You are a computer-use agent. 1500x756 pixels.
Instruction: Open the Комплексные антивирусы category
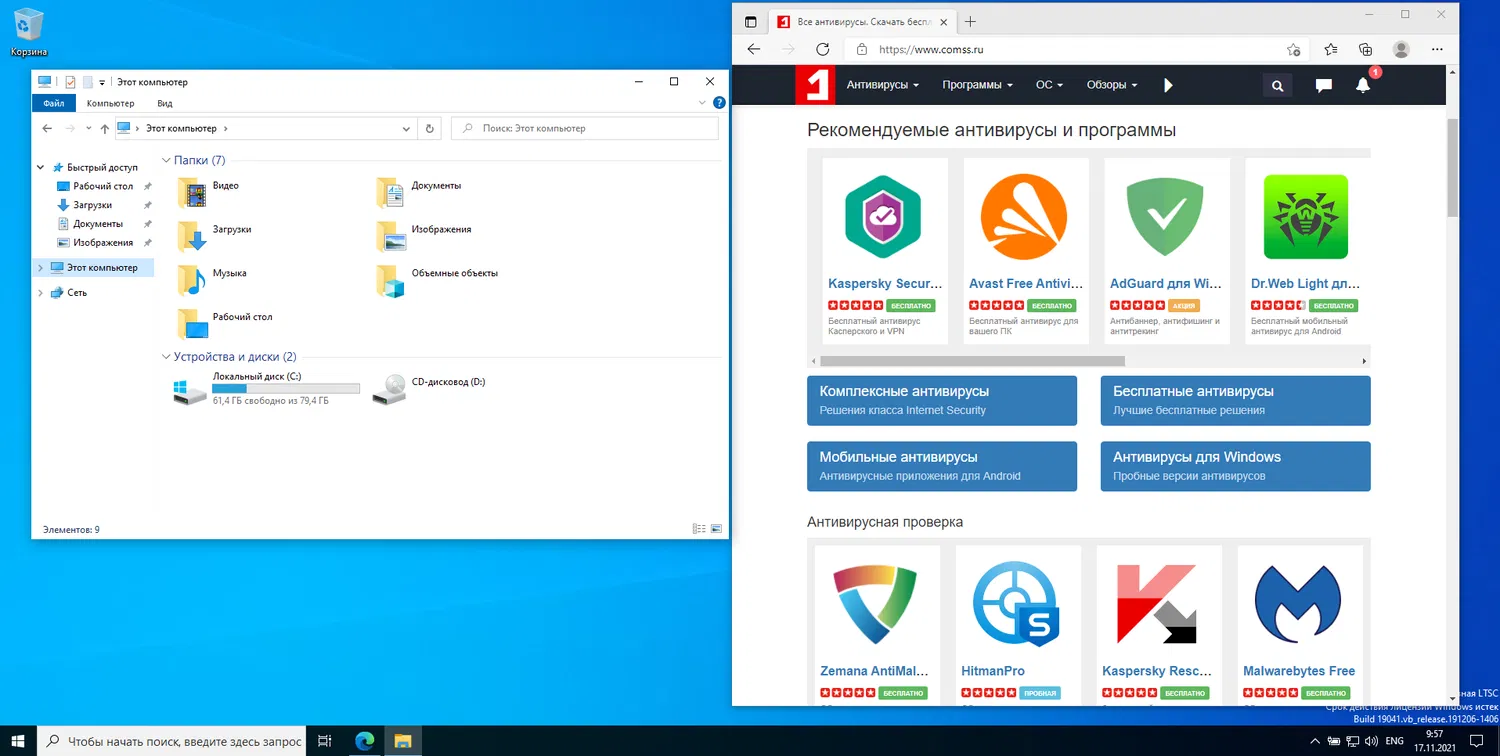coord(942,400)
